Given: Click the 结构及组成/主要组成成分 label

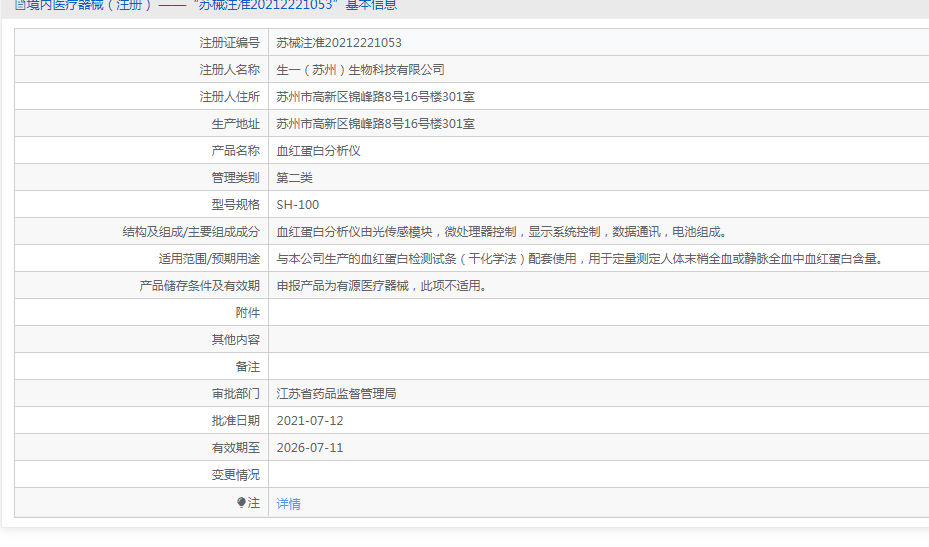Looking at the screenshot, I should click(191, 232).
